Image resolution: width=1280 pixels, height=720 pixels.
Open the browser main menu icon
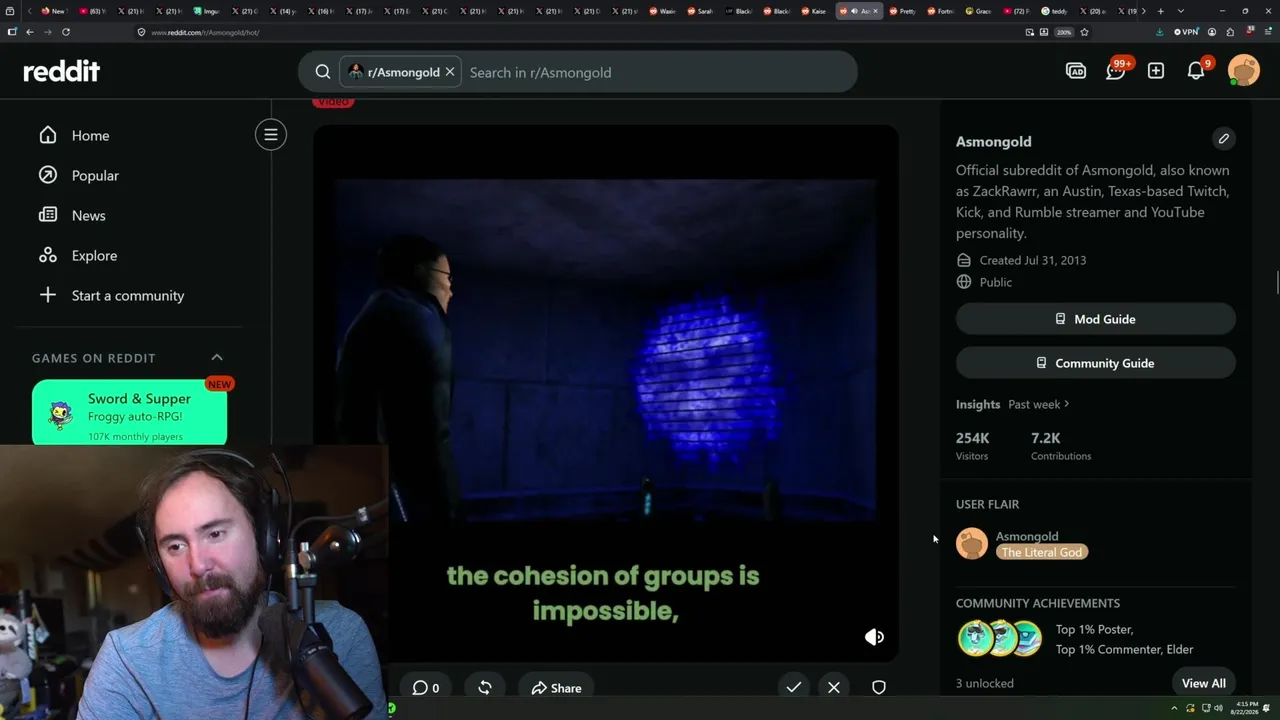(1267, 32)
